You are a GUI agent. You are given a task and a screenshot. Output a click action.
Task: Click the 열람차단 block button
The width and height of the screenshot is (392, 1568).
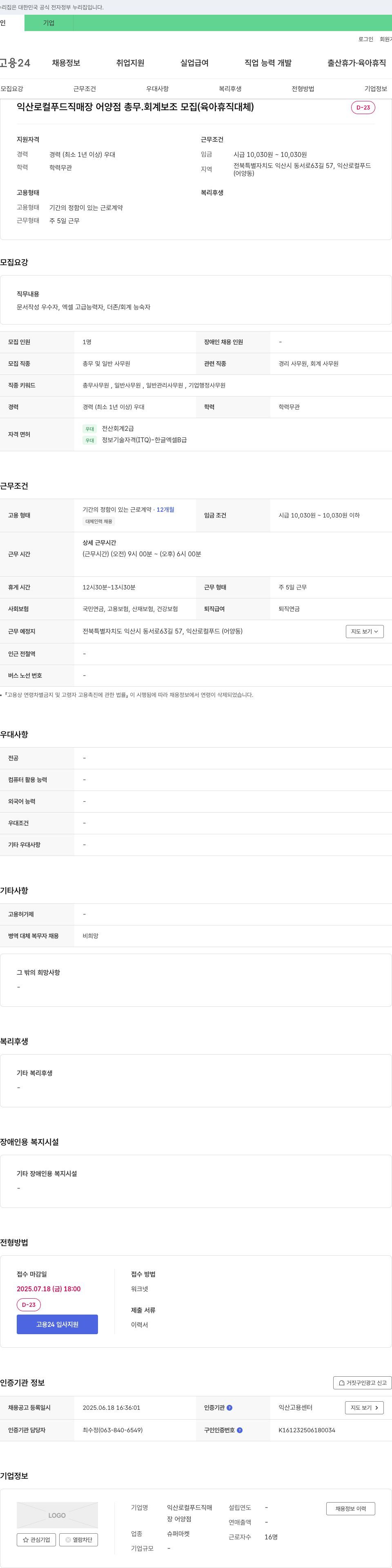(x=78, y=1539)
